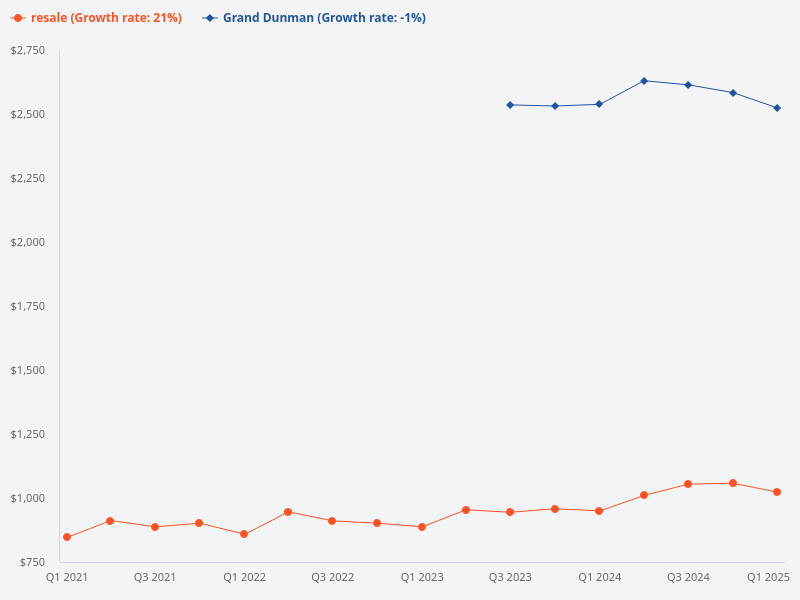The height and width of the screenshot is (600, 800).
Task: Click the first Grand Dunman diamond at Q3 2023
Action: click(510, 105)
